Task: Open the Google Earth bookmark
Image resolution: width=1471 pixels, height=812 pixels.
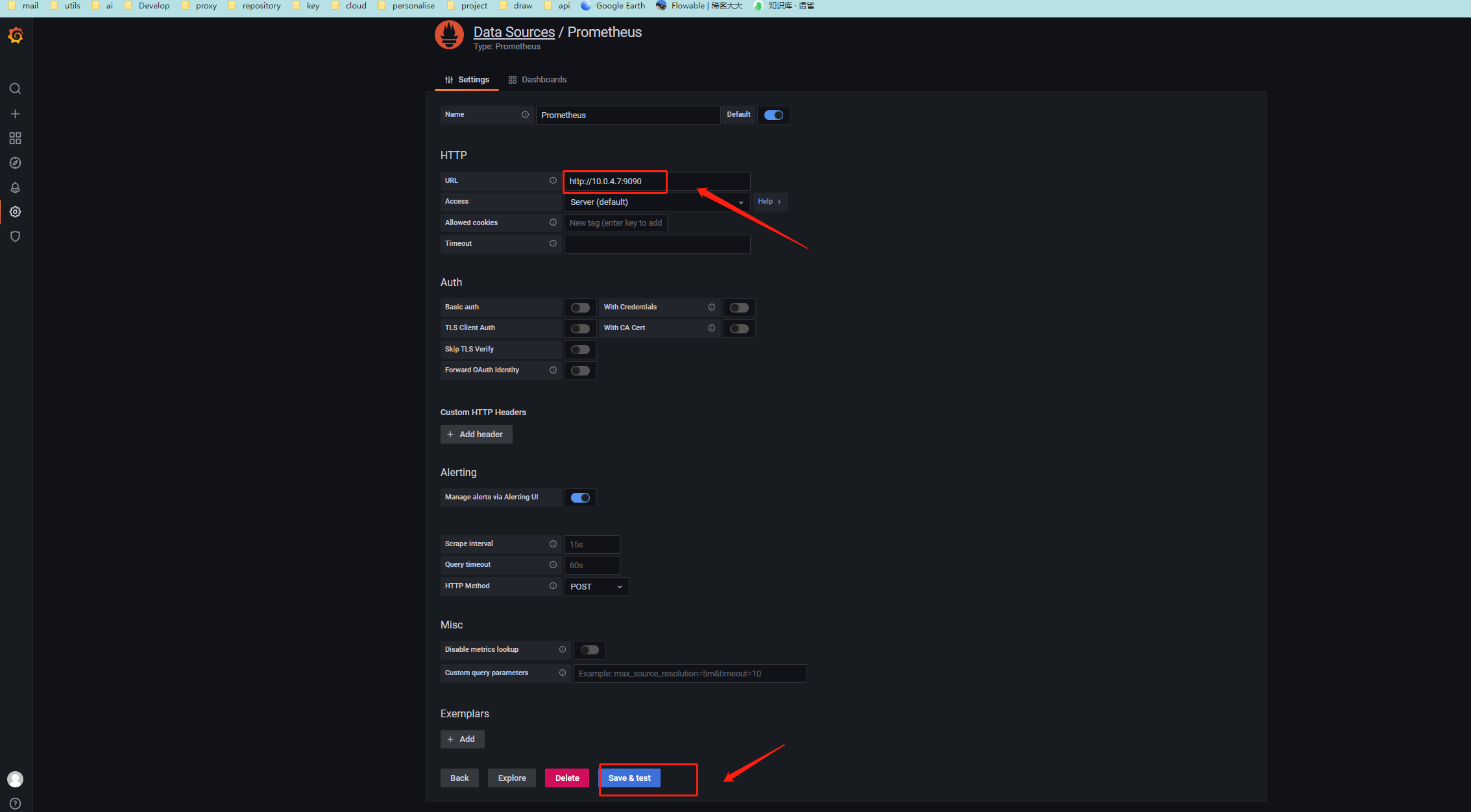Action: coord(613,6)
